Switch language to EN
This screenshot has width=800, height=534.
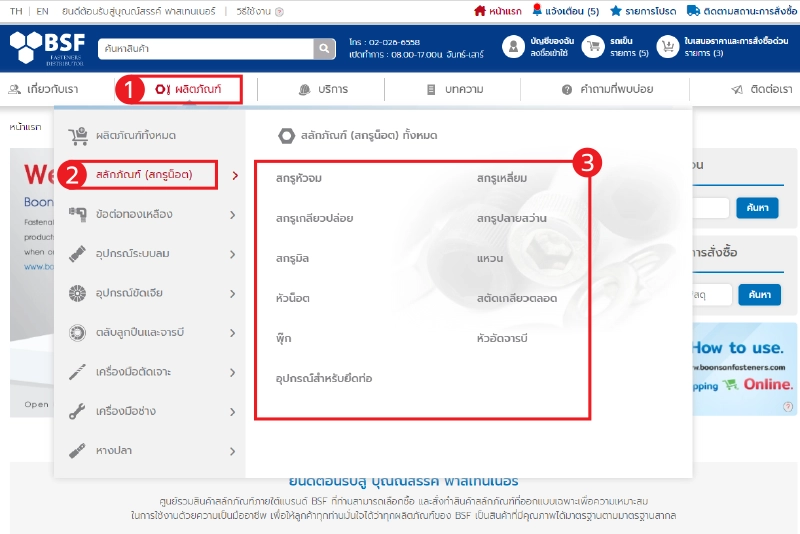pyautogui.click(x=41, y=11)
